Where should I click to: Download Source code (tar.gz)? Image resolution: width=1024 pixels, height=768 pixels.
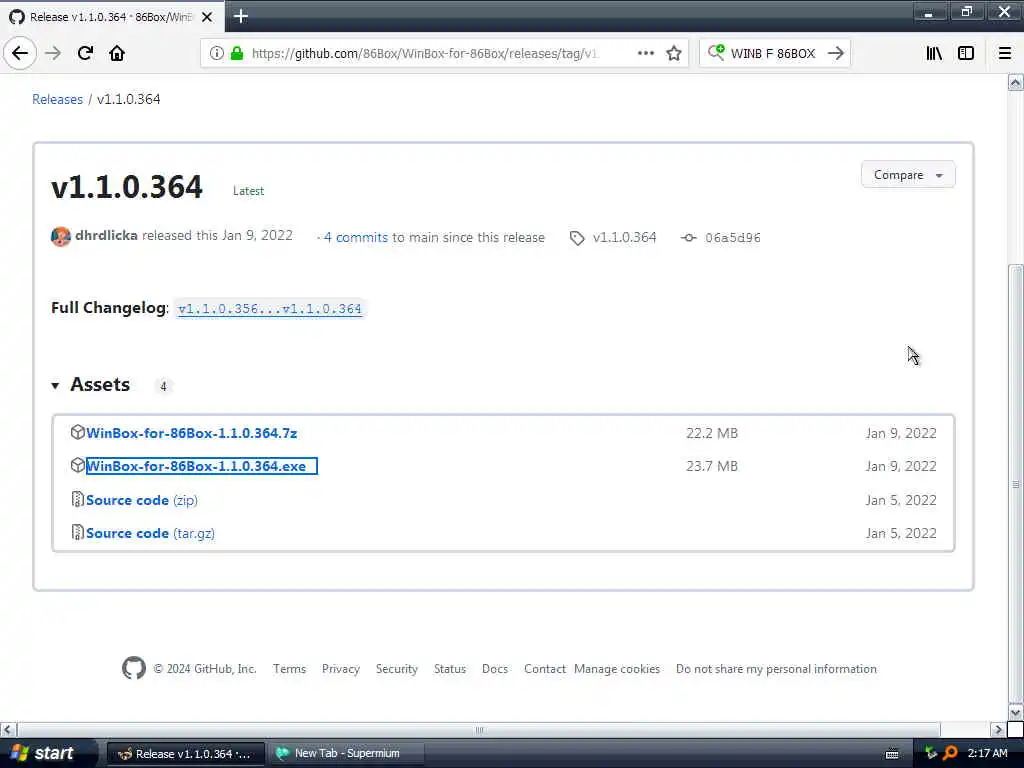point(150,534)
